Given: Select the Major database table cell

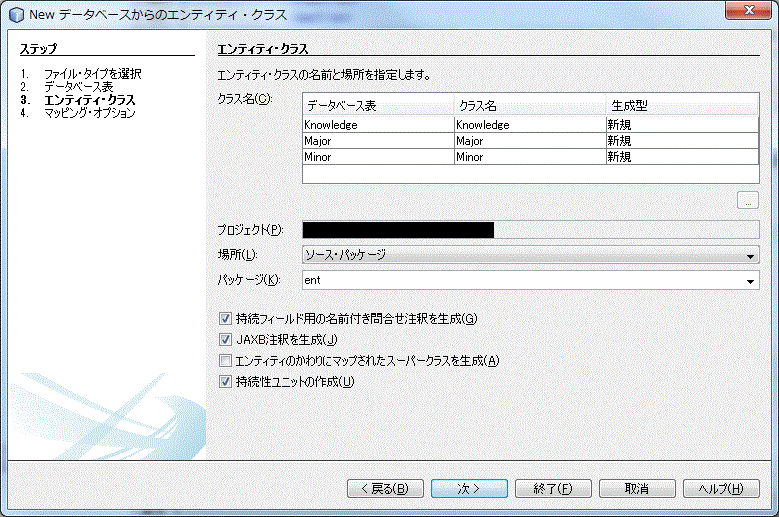Looking at the screenshot, I should tap(378, 141).
